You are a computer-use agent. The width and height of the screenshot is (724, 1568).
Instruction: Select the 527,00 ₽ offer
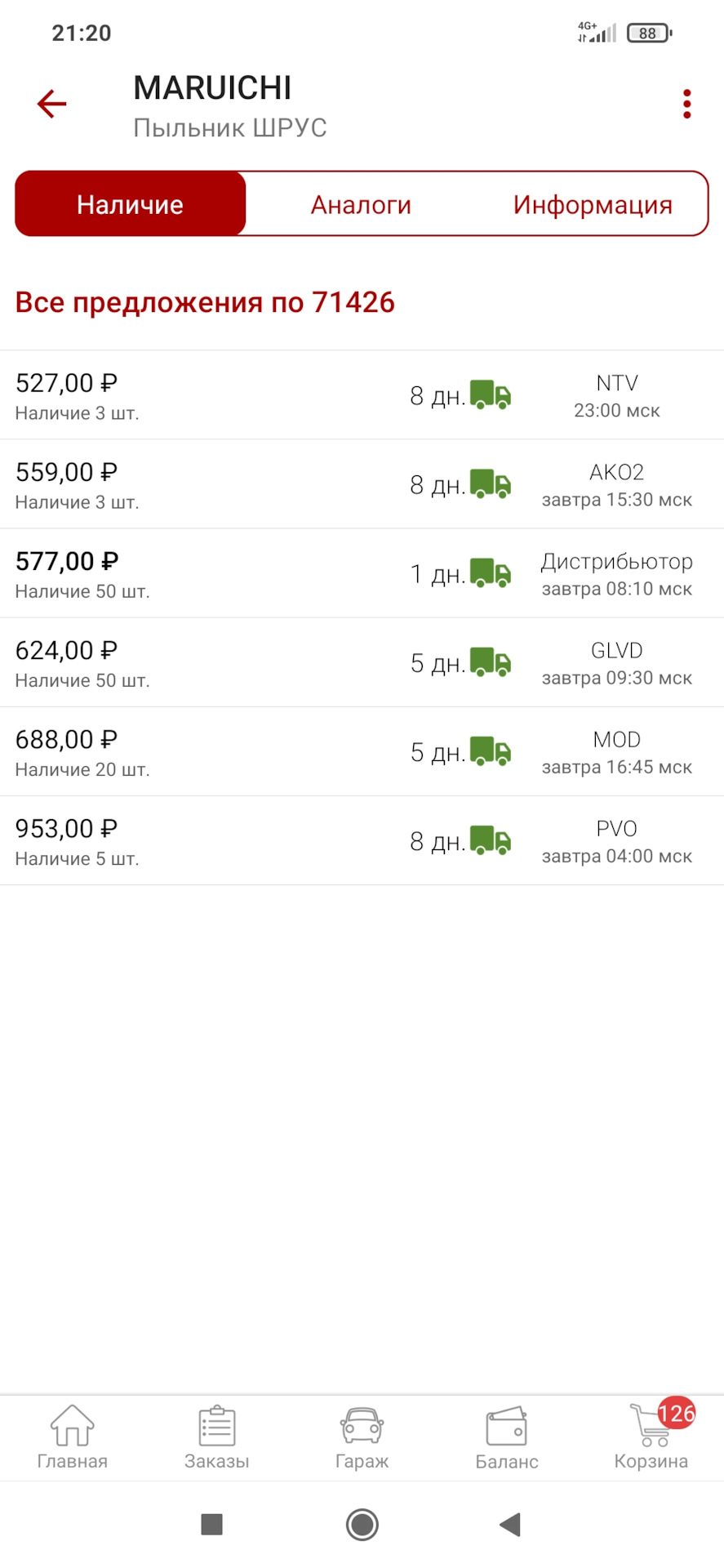point(362,395)
